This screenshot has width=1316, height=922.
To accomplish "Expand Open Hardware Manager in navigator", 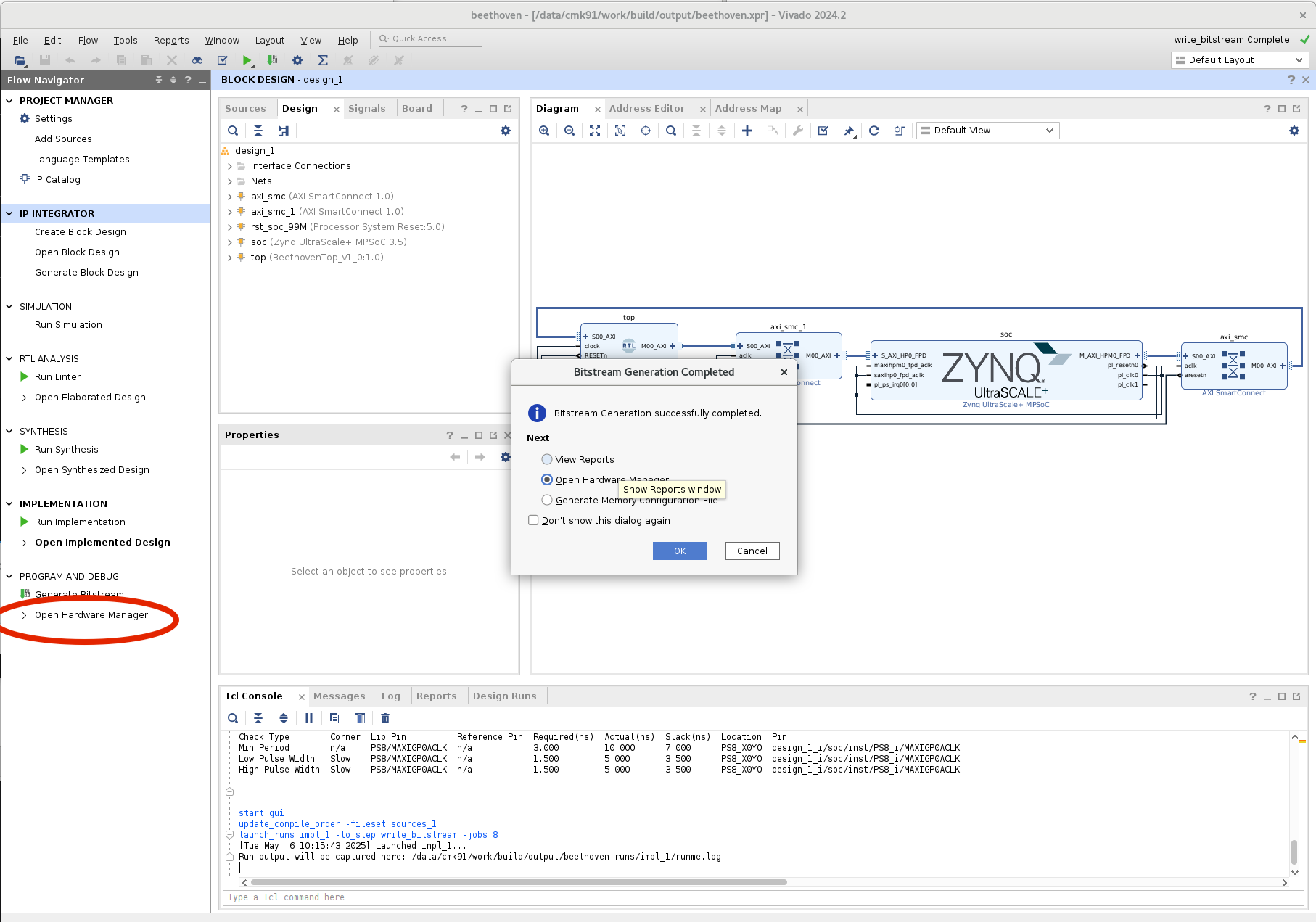I will pyautogui.click(x=25, y=615).
